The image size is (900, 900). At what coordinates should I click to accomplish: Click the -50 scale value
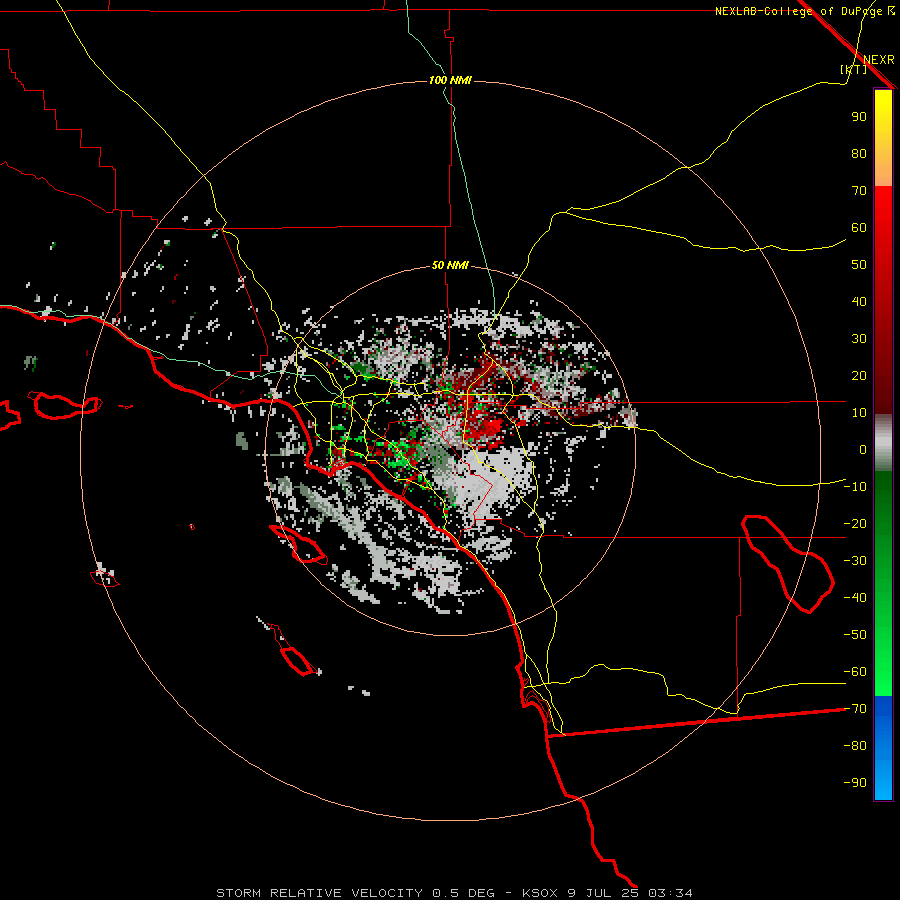[x=855, y=635]
